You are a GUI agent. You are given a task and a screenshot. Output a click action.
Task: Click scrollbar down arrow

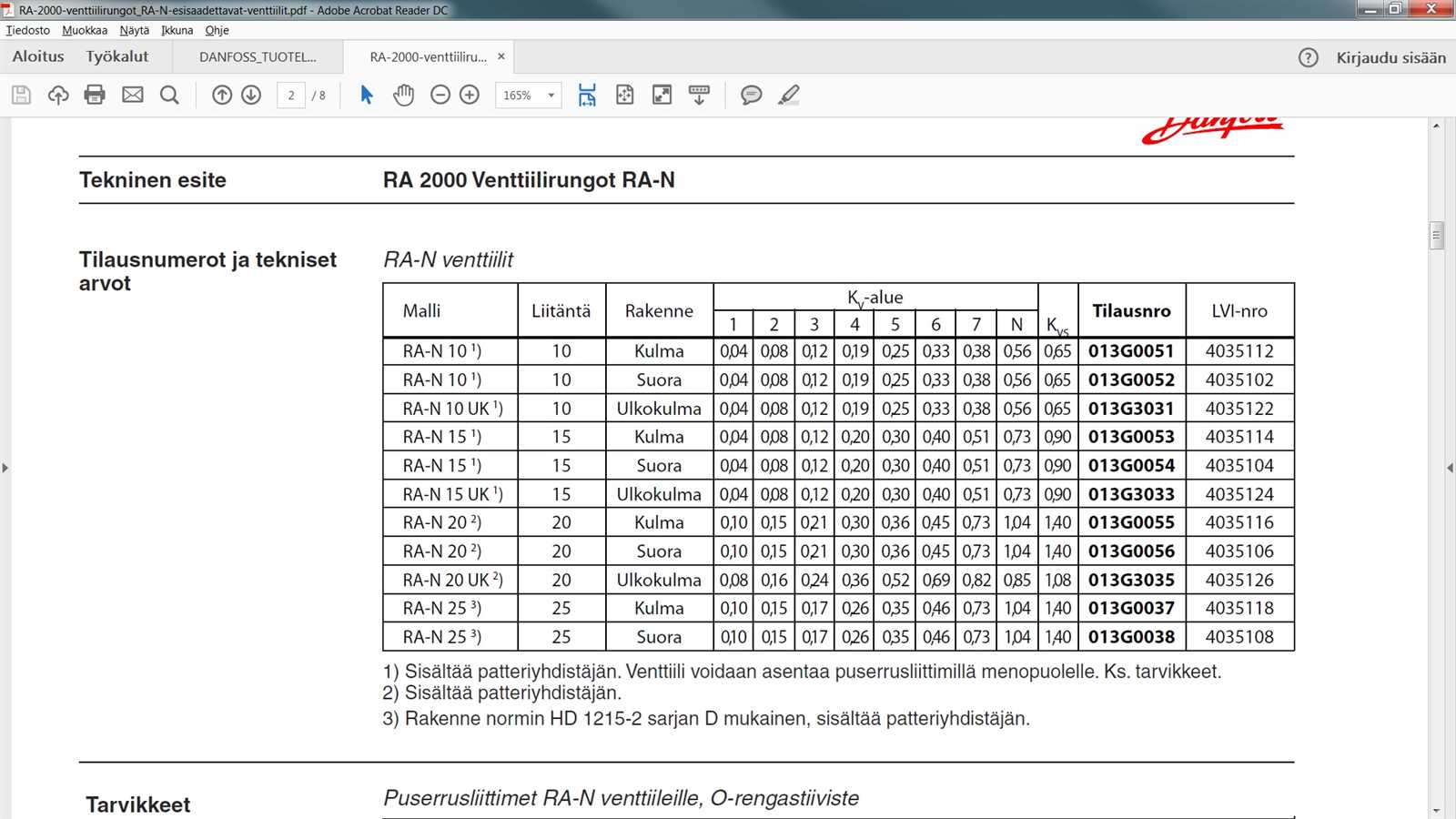[1437, 810]
